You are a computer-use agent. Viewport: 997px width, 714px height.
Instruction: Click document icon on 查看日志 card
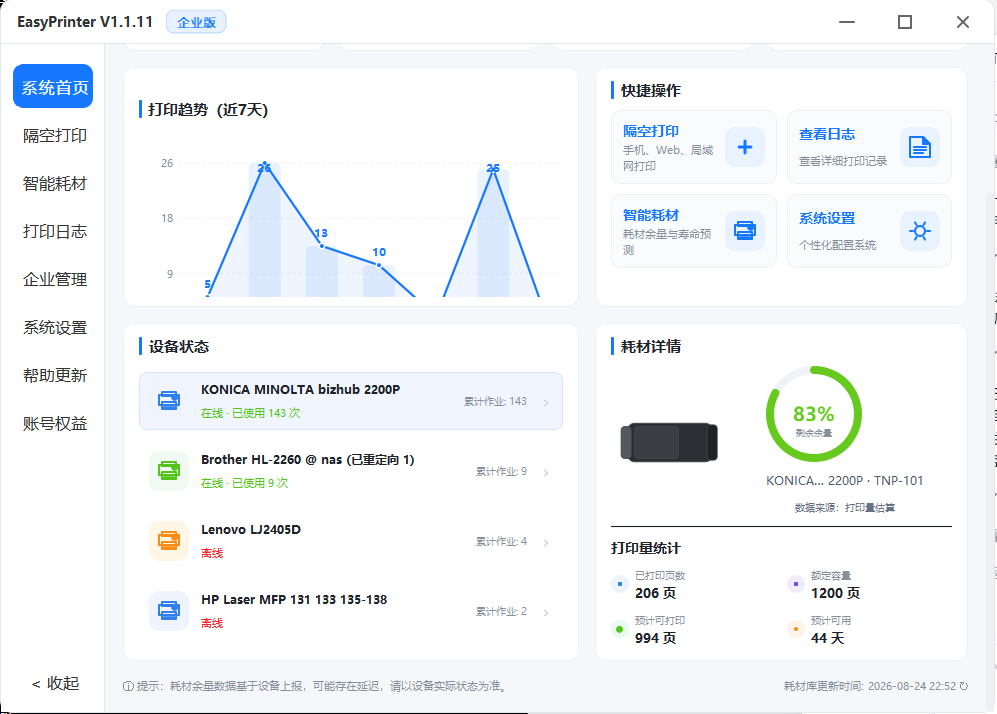pyautogui.click(x=919, y=148)
